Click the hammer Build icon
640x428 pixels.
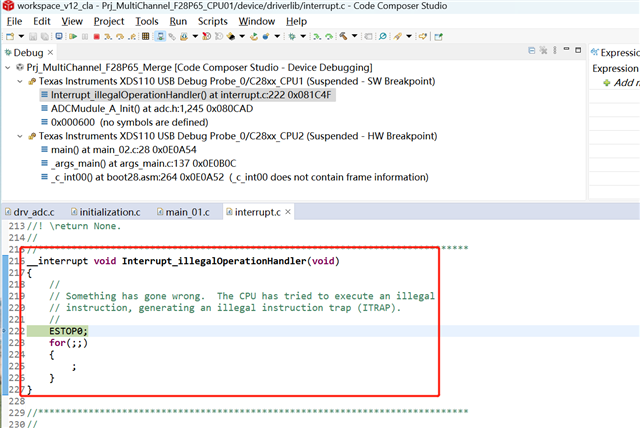pos(343,36)
